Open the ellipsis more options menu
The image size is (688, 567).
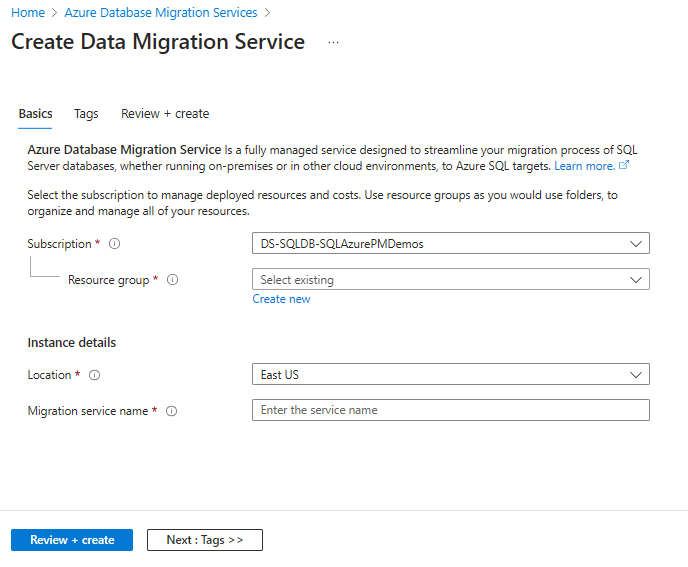click(333, 43)
